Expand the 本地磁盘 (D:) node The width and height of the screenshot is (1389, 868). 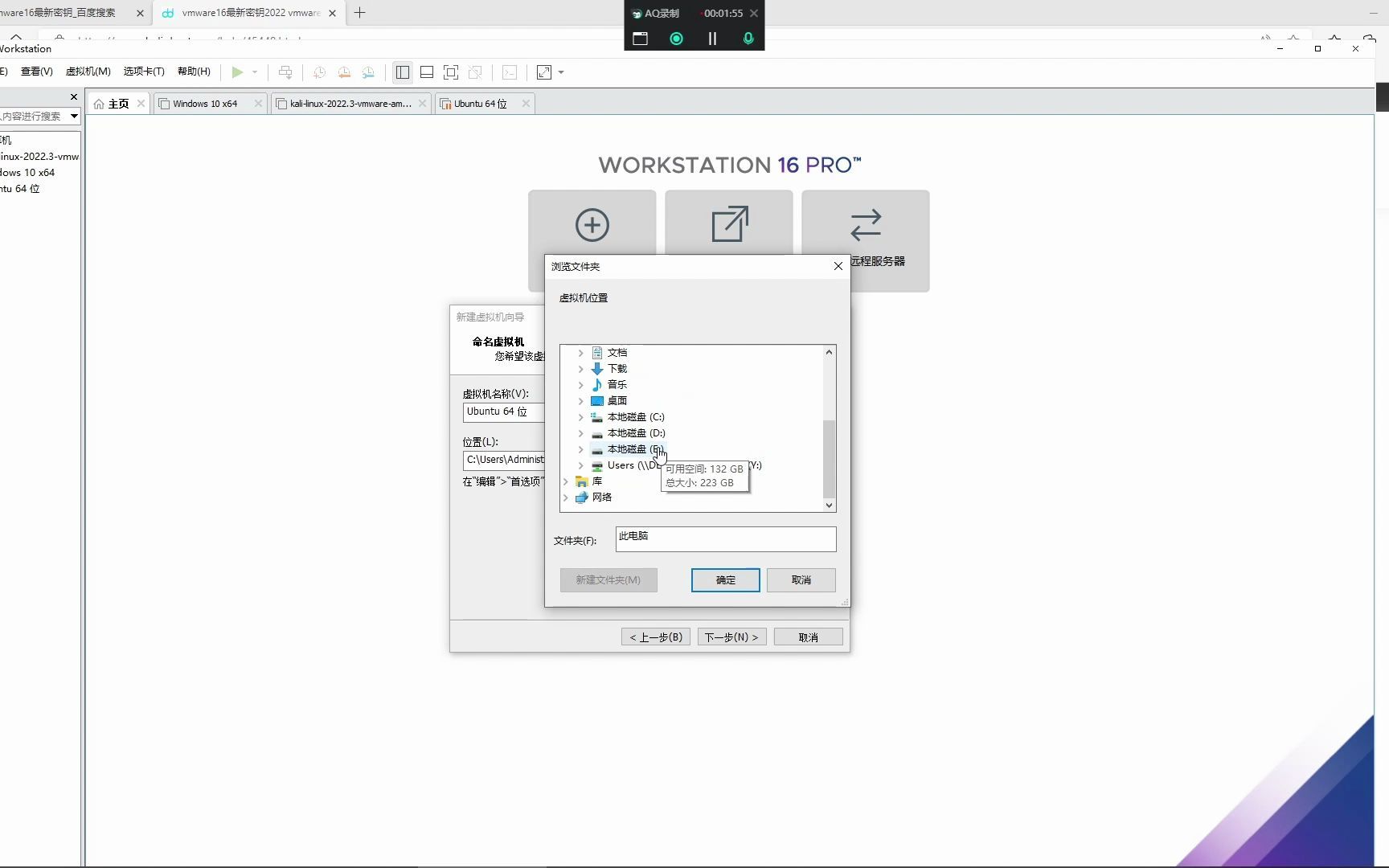(x=580, y=433)
